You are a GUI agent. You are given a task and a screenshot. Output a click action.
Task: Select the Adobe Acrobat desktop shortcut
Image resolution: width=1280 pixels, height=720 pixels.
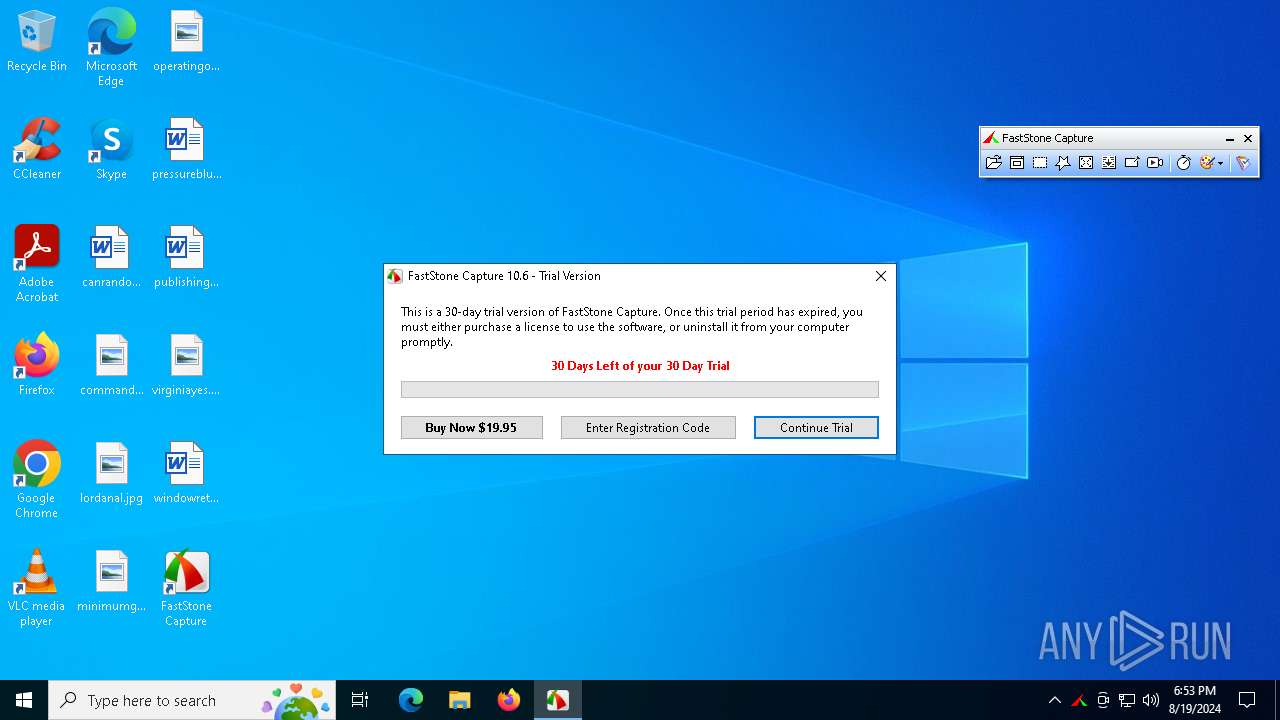tap(37, 264)
